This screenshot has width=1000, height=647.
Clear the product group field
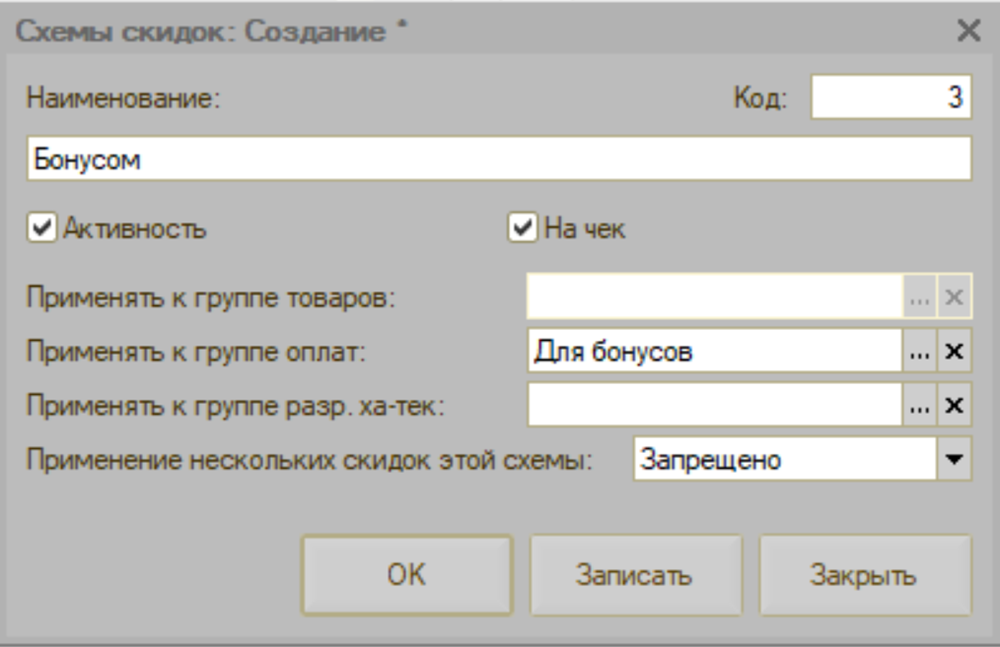point(954,298)
